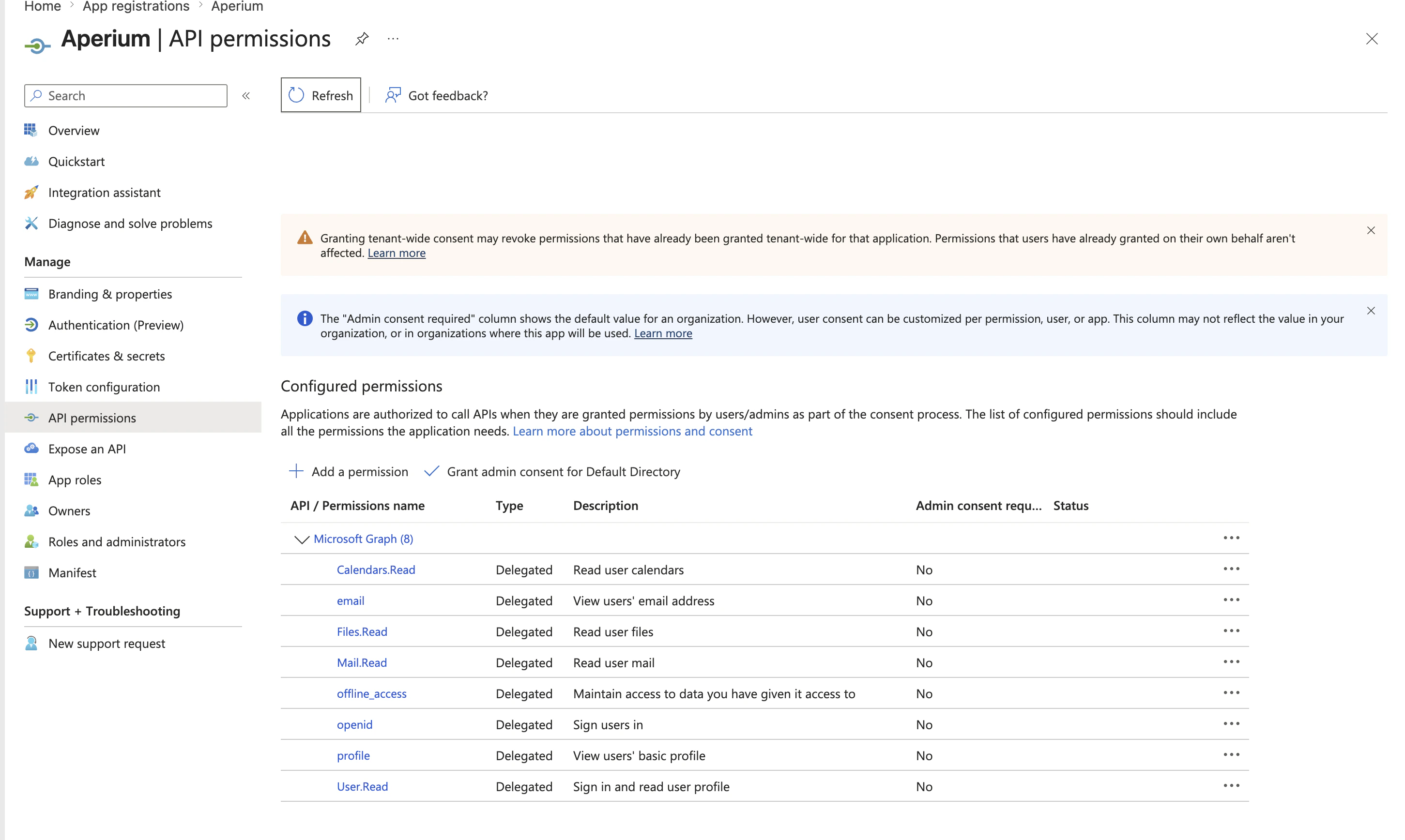
Task: Dismiss the Admin consent info banner
Action: pyautogui.click(x=1371, y=311)
